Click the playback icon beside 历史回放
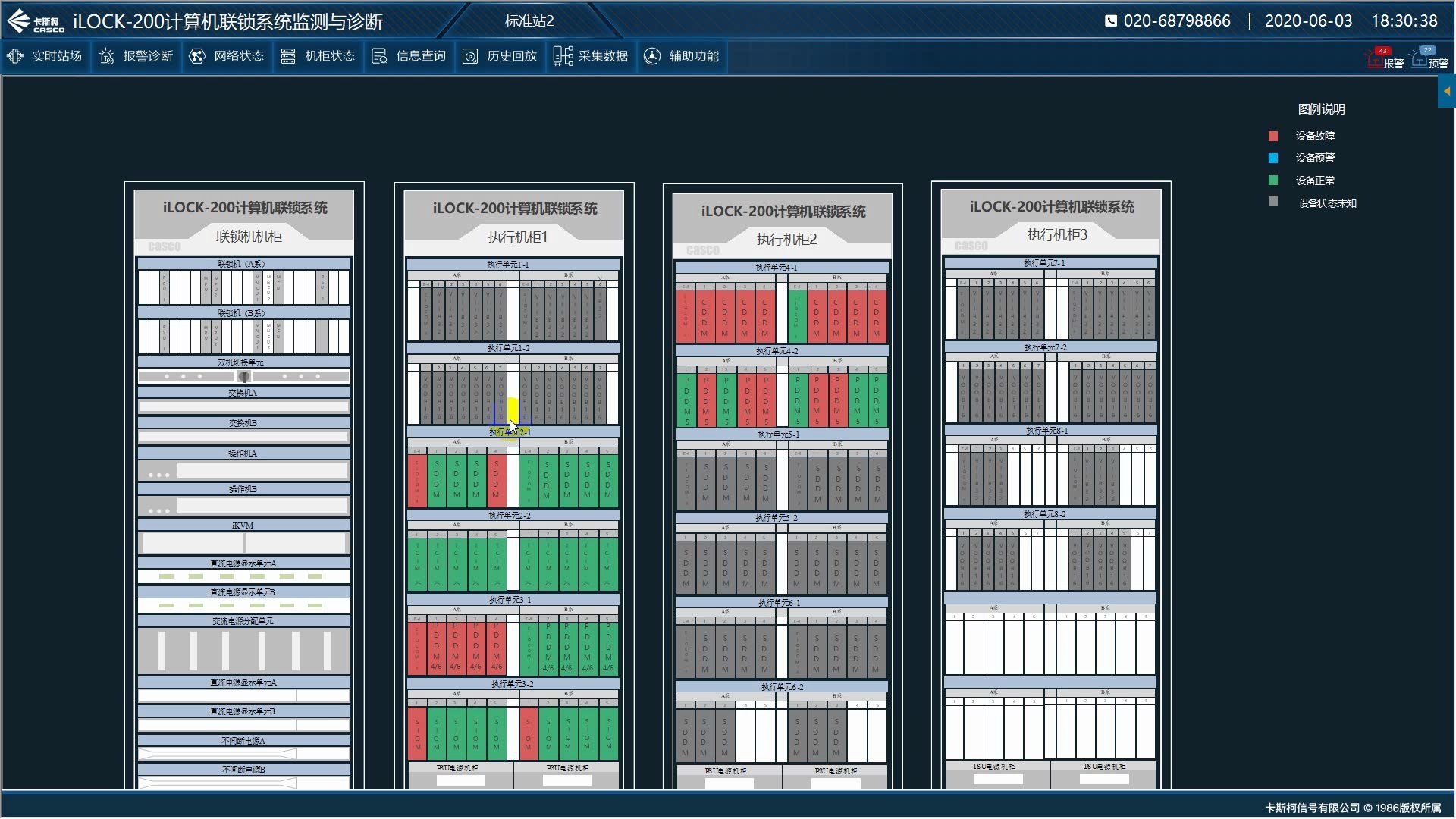This screenshot has width=1456, height=819. click(x=470, y=56)
